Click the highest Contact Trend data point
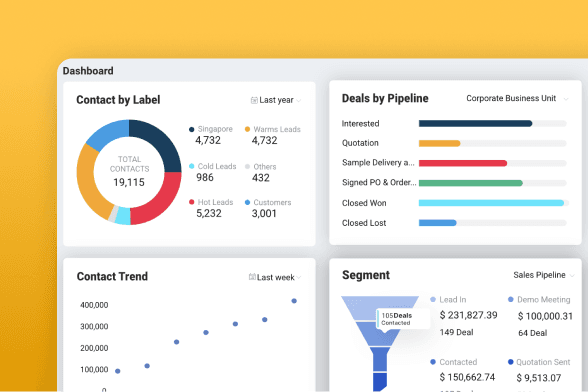 (x=294, y=301)
